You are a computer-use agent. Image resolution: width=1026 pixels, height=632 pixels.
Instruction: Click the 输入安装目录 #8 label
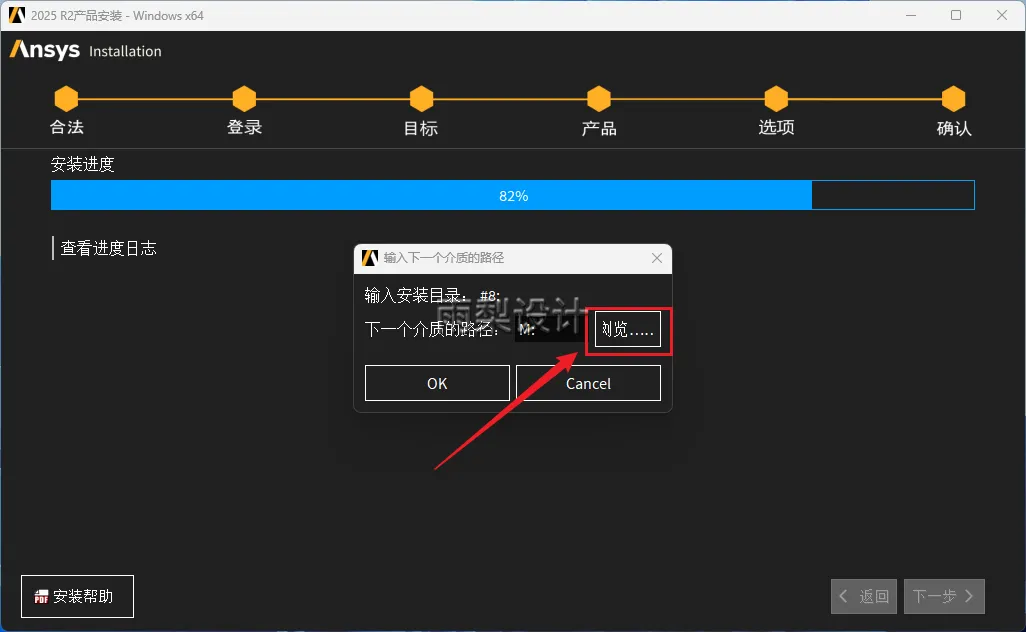433,296
